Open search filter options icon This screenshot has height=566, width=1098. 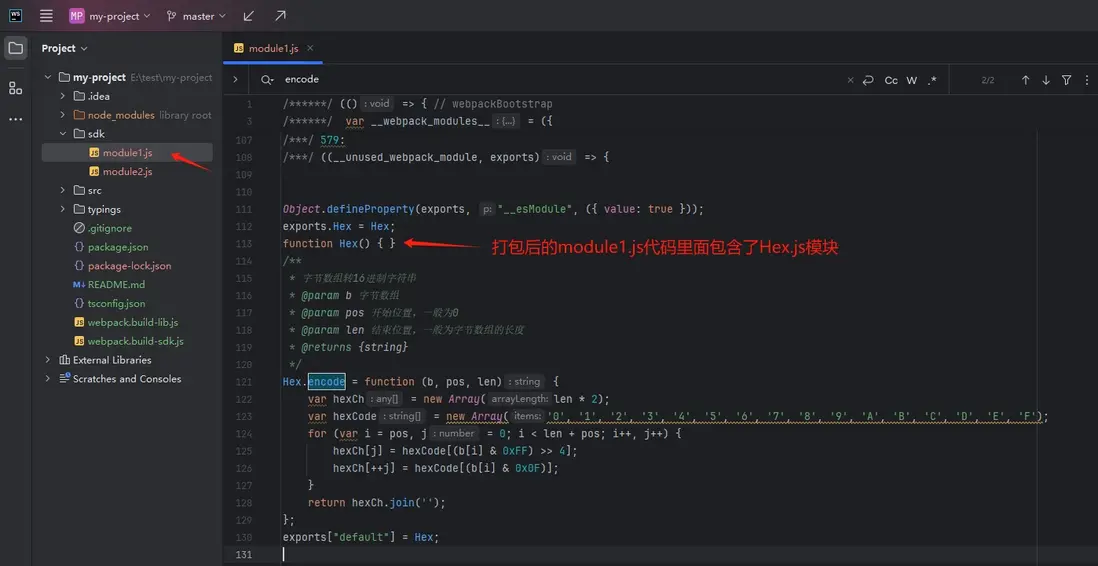pos(1066,80)
